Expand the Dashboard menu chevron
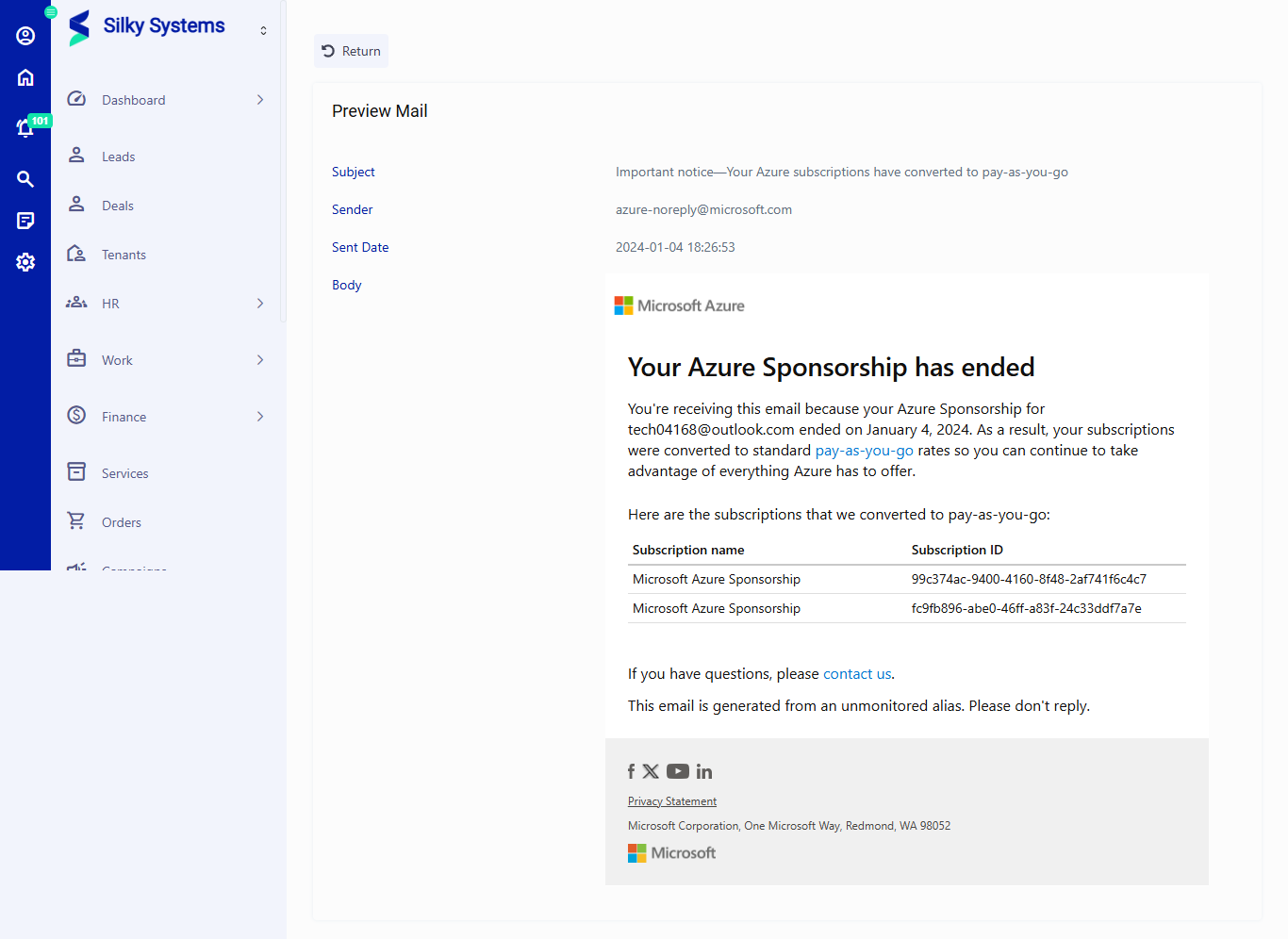 pos(260,100)
